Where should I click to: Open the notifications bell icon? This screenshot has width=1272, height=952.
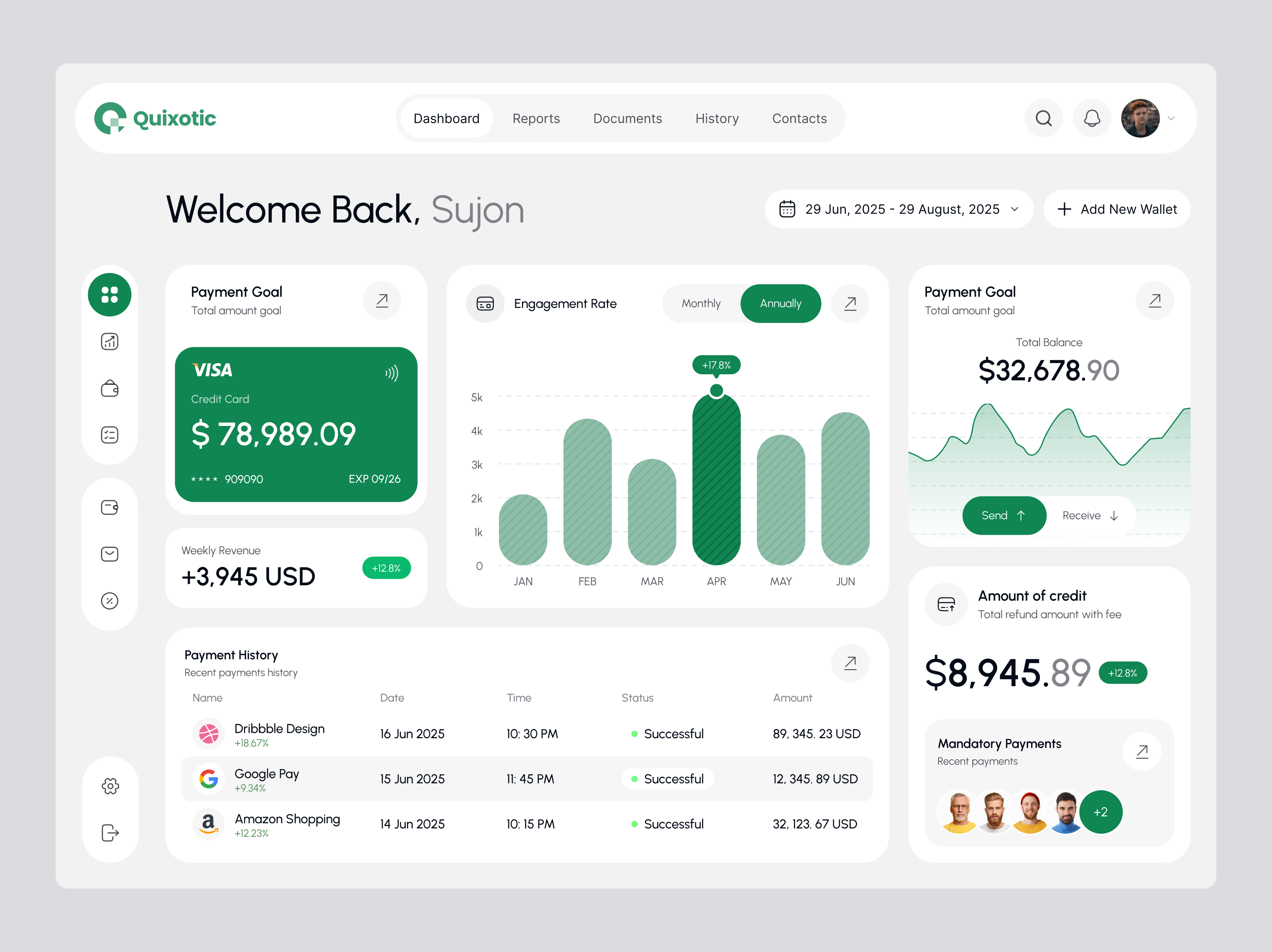[x=1092, y=118]
